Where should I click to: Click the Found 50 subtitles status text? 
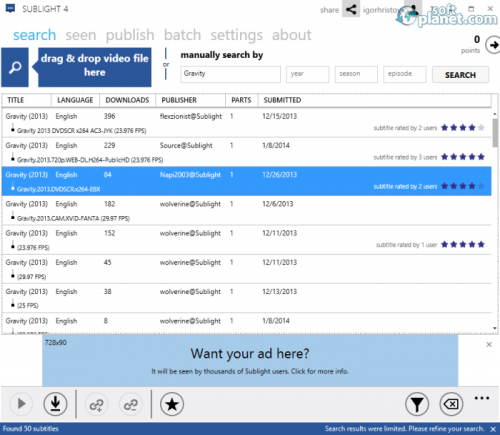tap(31, 429)
